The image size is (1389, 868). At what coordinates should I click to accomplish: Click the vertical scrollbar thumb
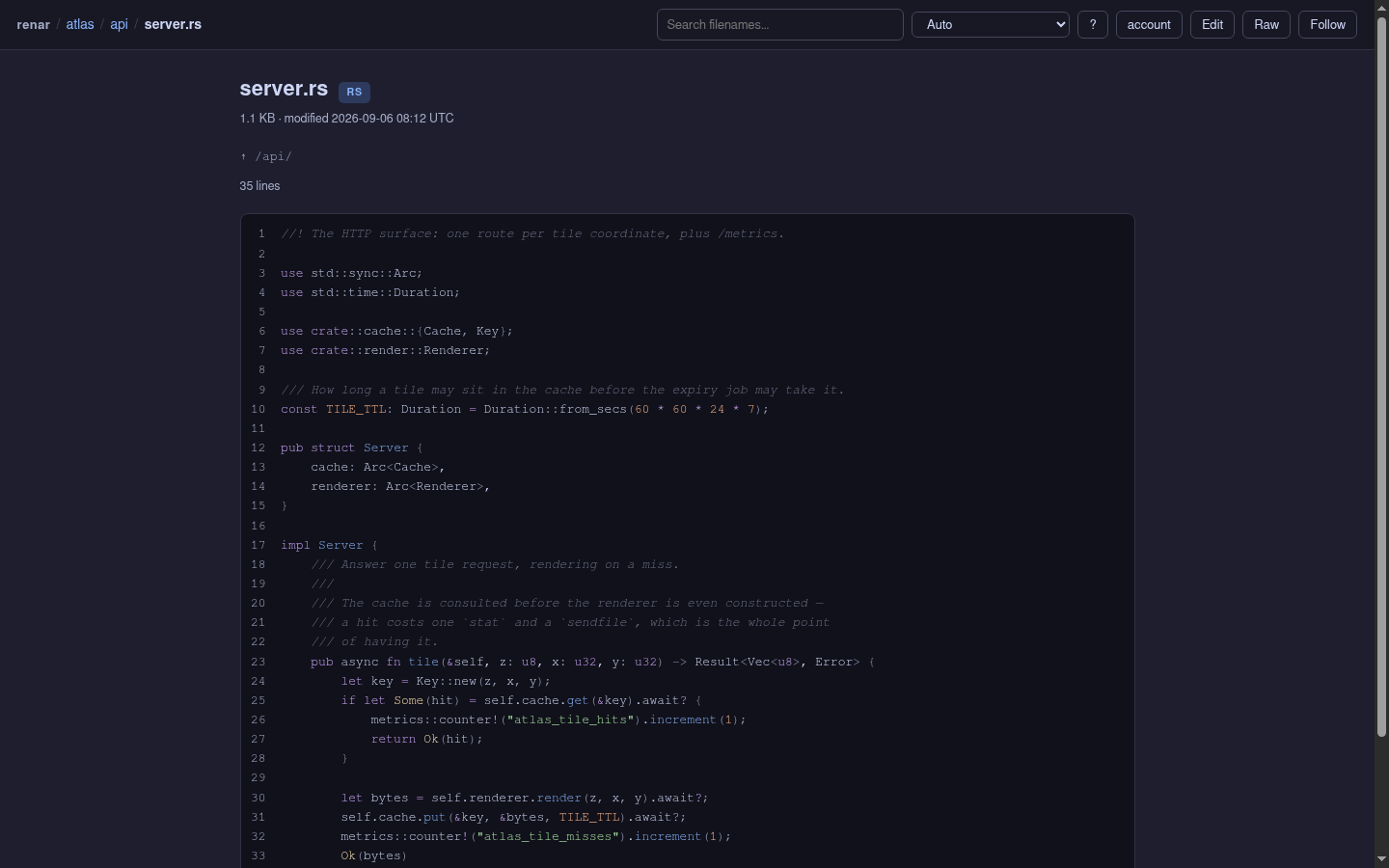(1381, 376)
